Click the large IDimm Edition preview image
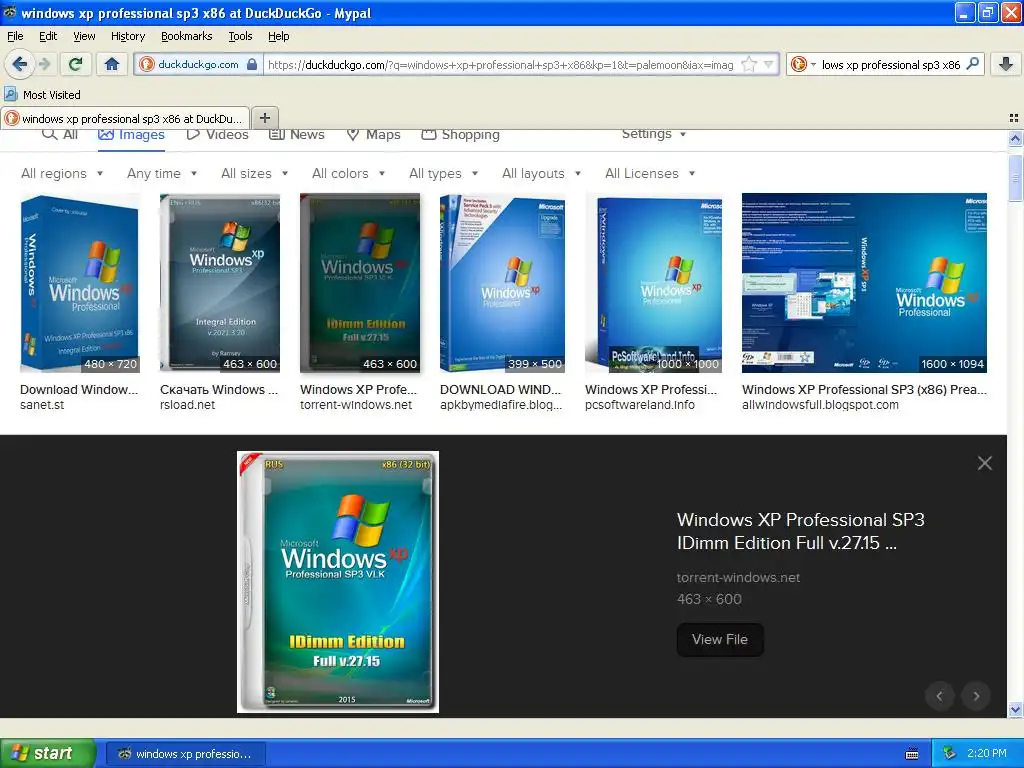The height and width of the screenshot is (768, 1024). pyautogui.click(x=338, y=582)
